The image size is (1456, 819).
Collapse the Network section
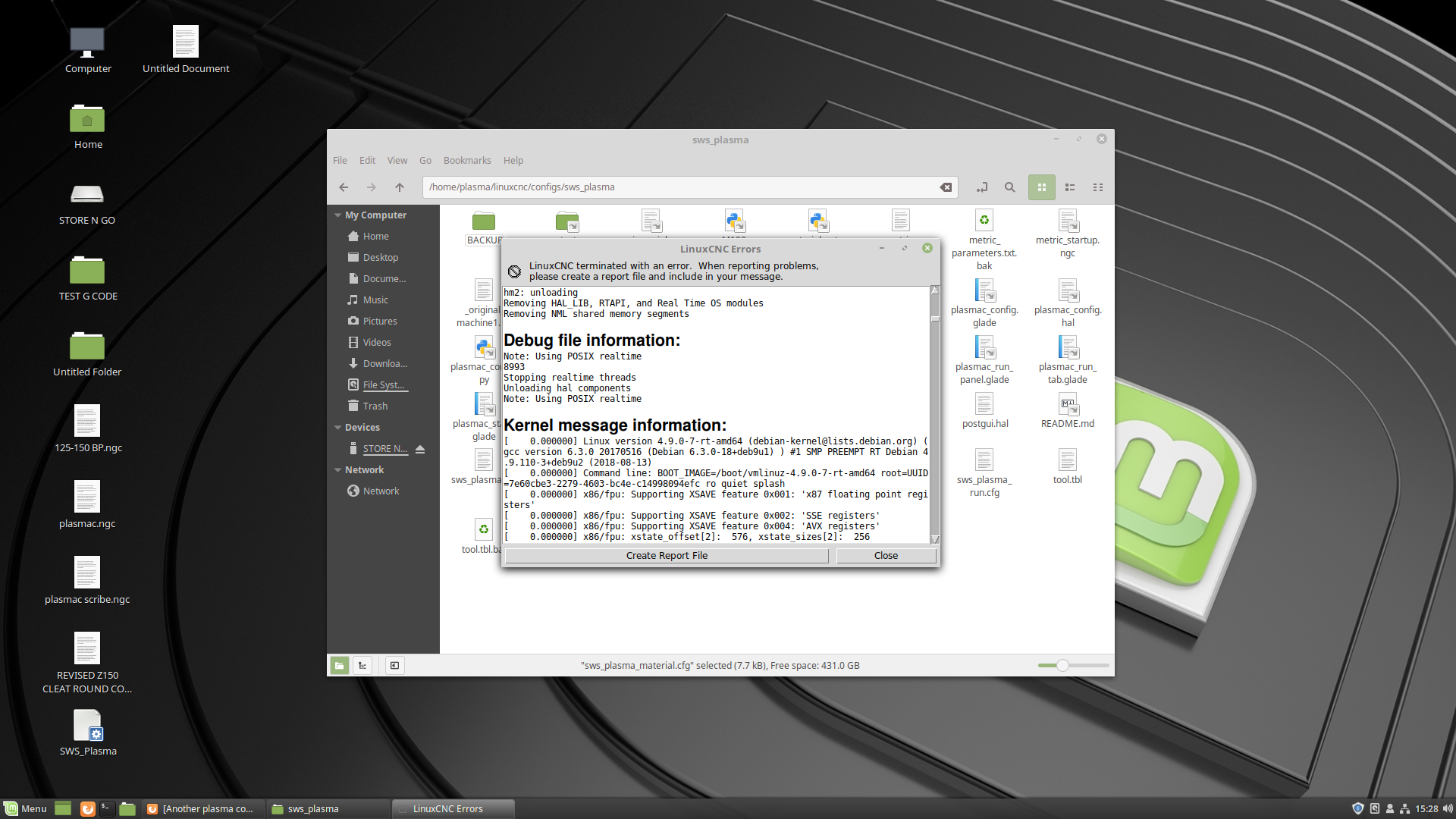(x=338, y=470)
